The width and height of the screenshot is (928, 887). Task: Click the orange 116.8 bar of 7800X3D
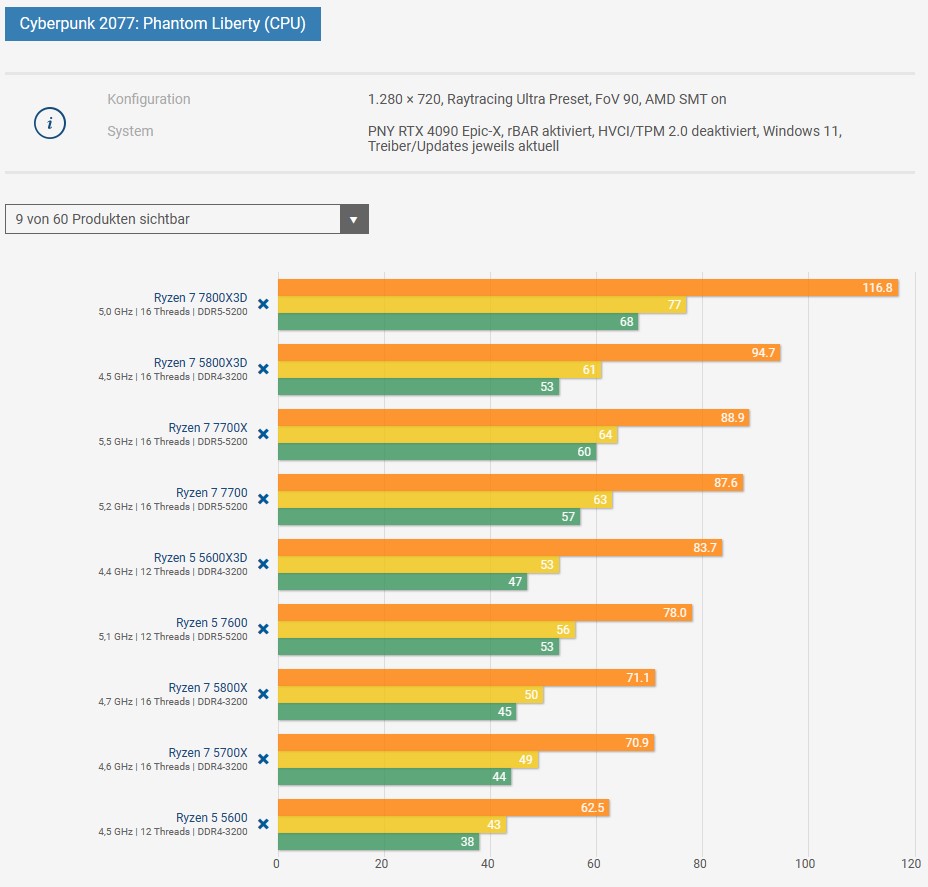pos(588,288)
